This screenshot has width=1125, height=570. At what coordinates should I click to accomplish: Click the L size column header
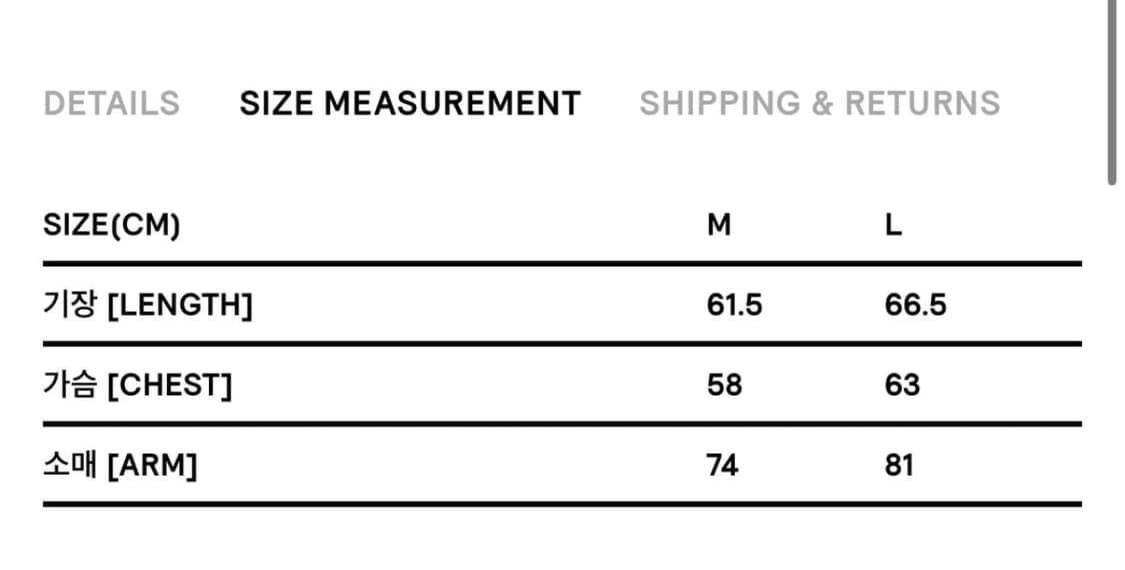tap(893, 225)
